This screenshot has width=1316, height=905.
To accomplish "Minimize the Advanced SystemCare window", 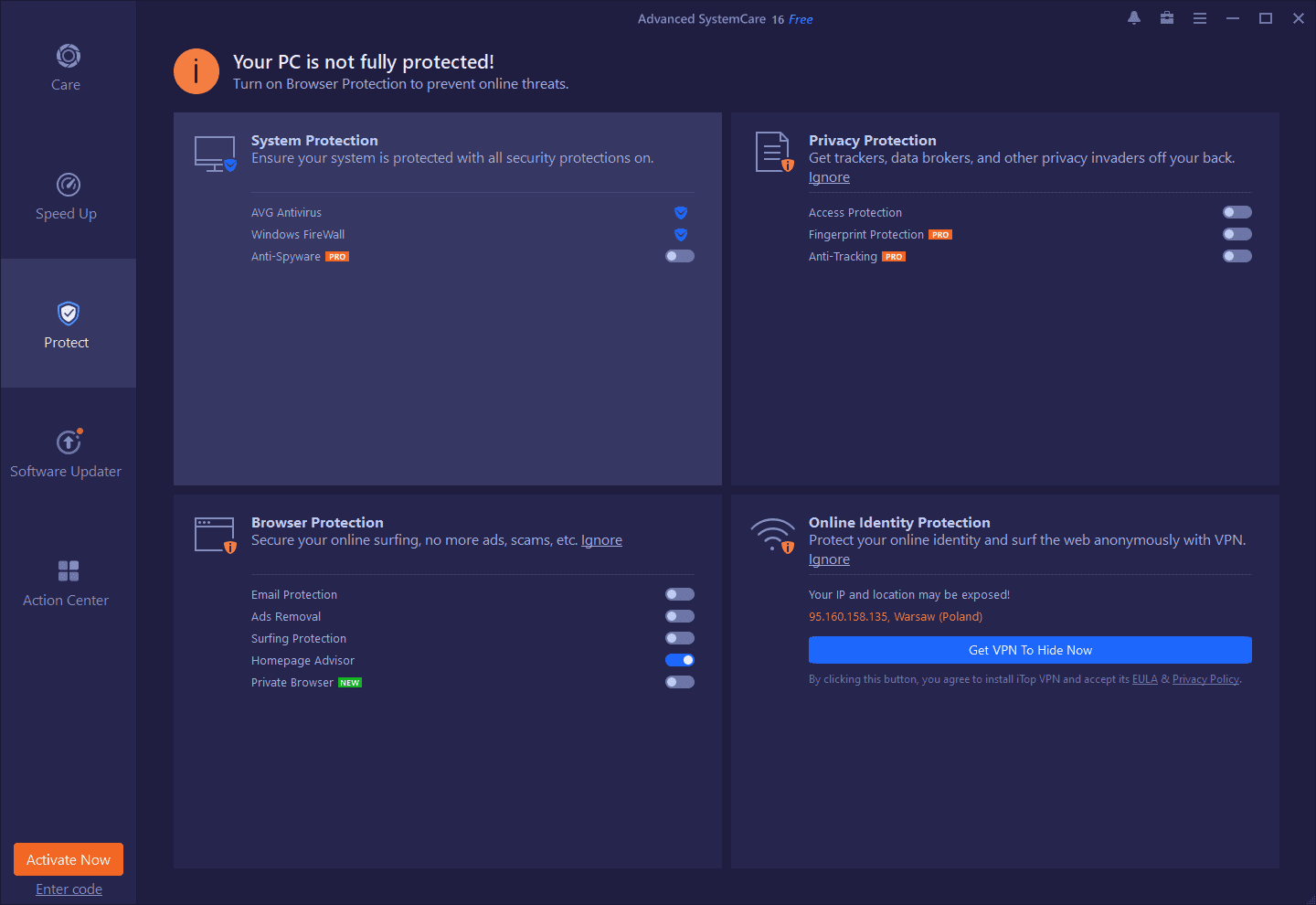I will (x=1233, y=18).
